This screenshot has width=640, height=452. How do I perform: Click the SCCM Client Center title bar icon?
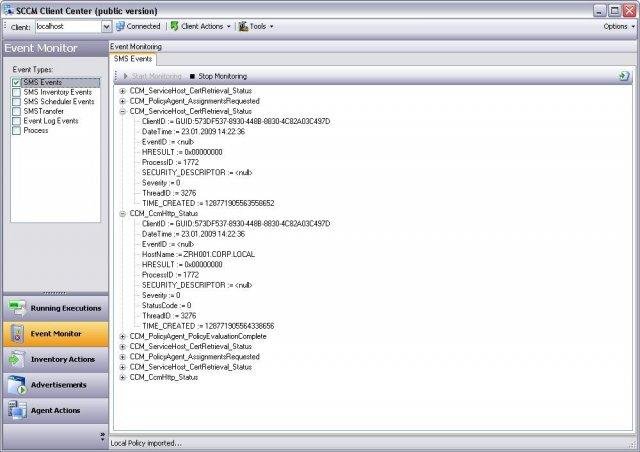click(x=8, y=10)
